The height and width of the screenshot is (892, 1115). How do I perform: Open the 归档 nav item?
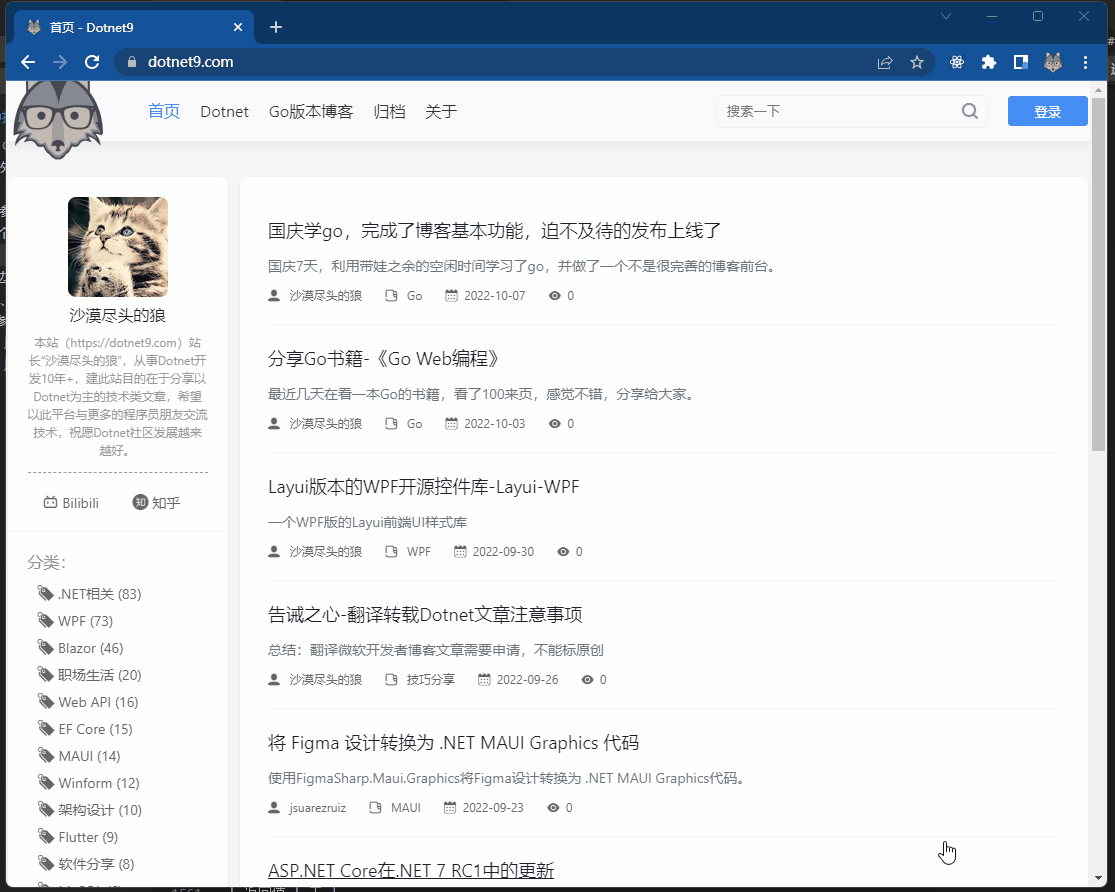[389, 112]
